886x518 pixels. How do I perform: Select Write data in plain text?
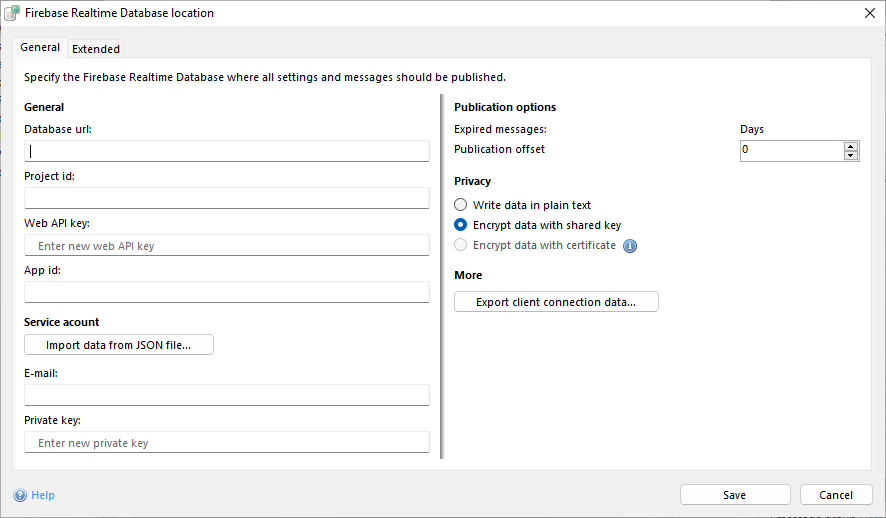click(x=461, y=205)
